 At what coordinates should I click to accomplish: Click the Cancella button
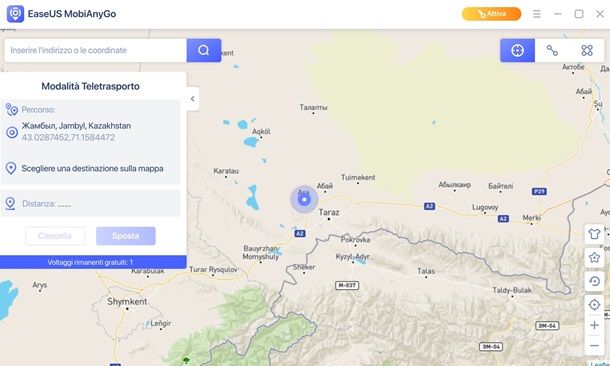pyautogui.click(x=55, y=236)
